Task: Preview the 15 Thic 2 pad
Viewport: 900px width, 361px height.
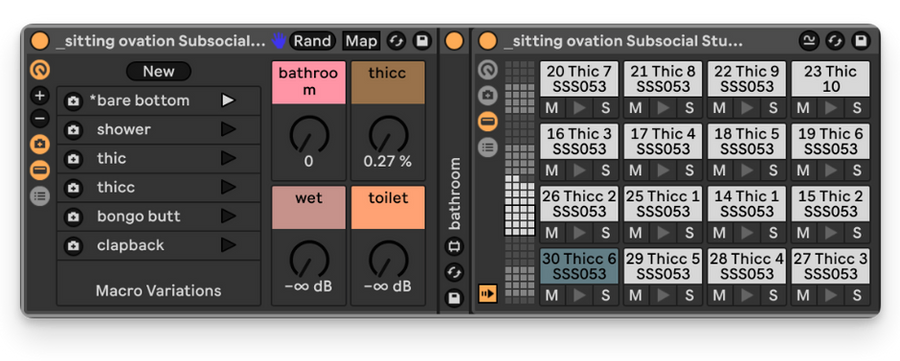Action: (831, 233)
